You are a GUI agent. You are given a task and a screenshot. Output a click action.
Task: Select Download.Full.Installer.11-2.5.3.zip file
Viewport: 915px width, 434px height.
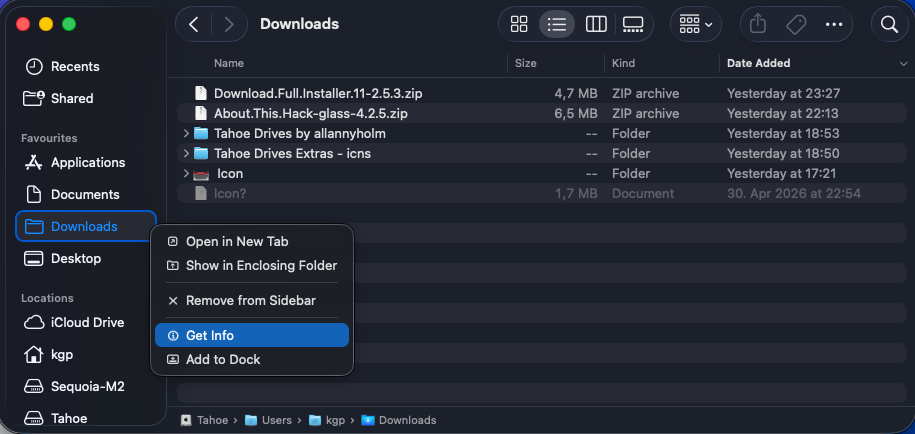pyautogui.click(x=542, y=93)
